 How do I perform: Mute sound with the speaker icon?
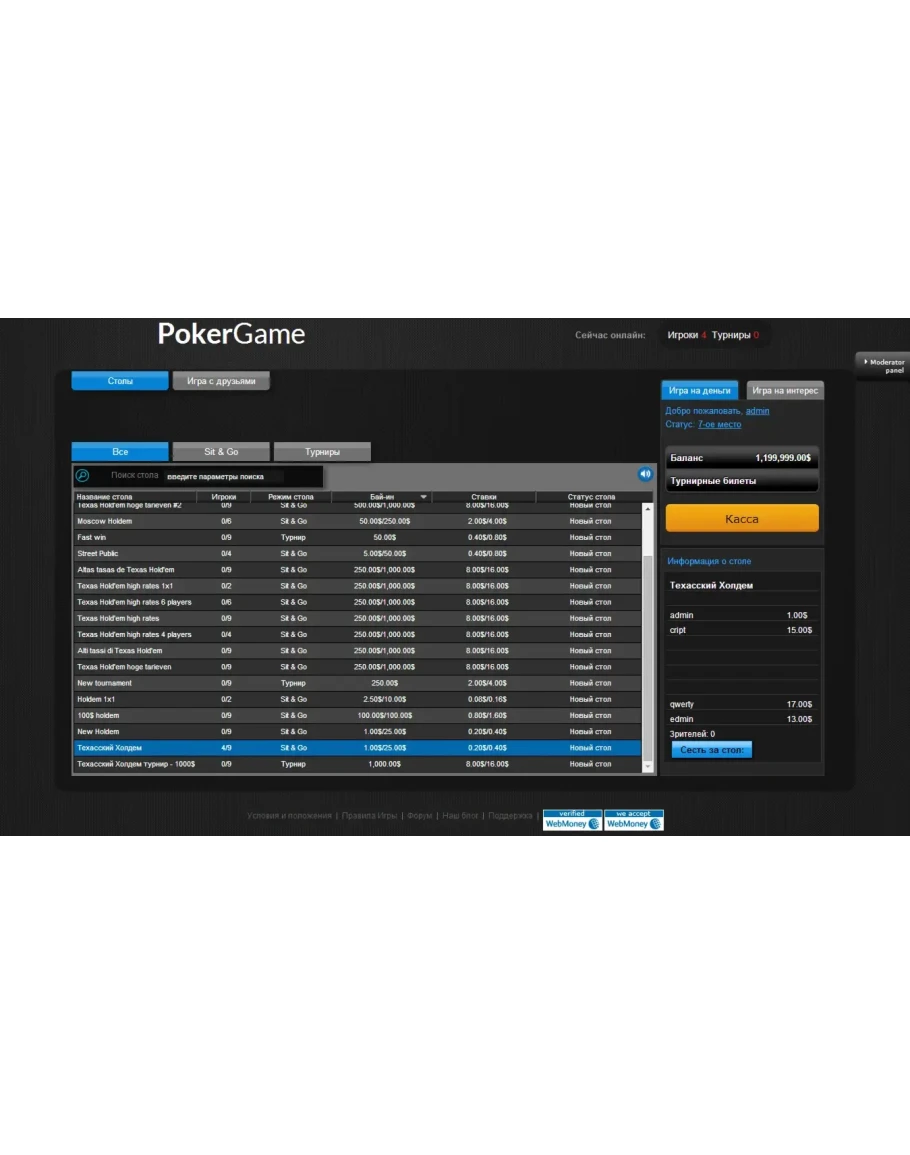click(645, 474)
